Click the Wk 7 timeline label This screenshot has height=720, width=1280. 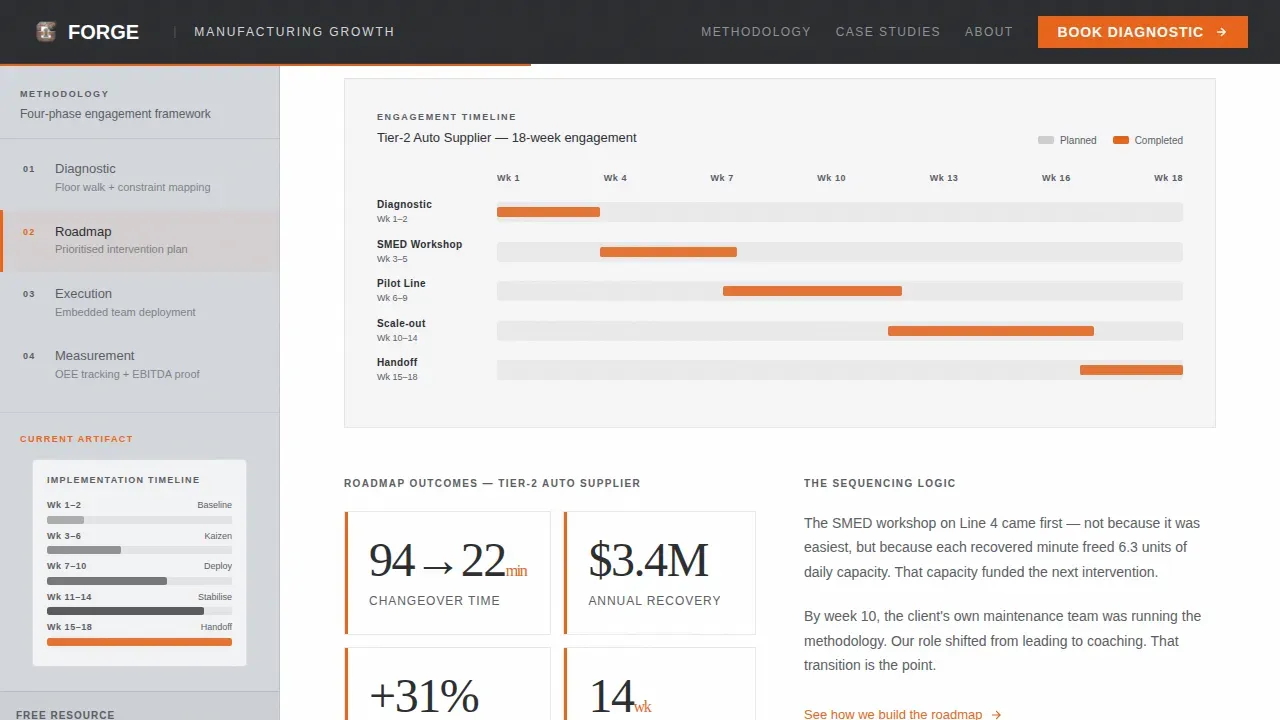[722, 178]
